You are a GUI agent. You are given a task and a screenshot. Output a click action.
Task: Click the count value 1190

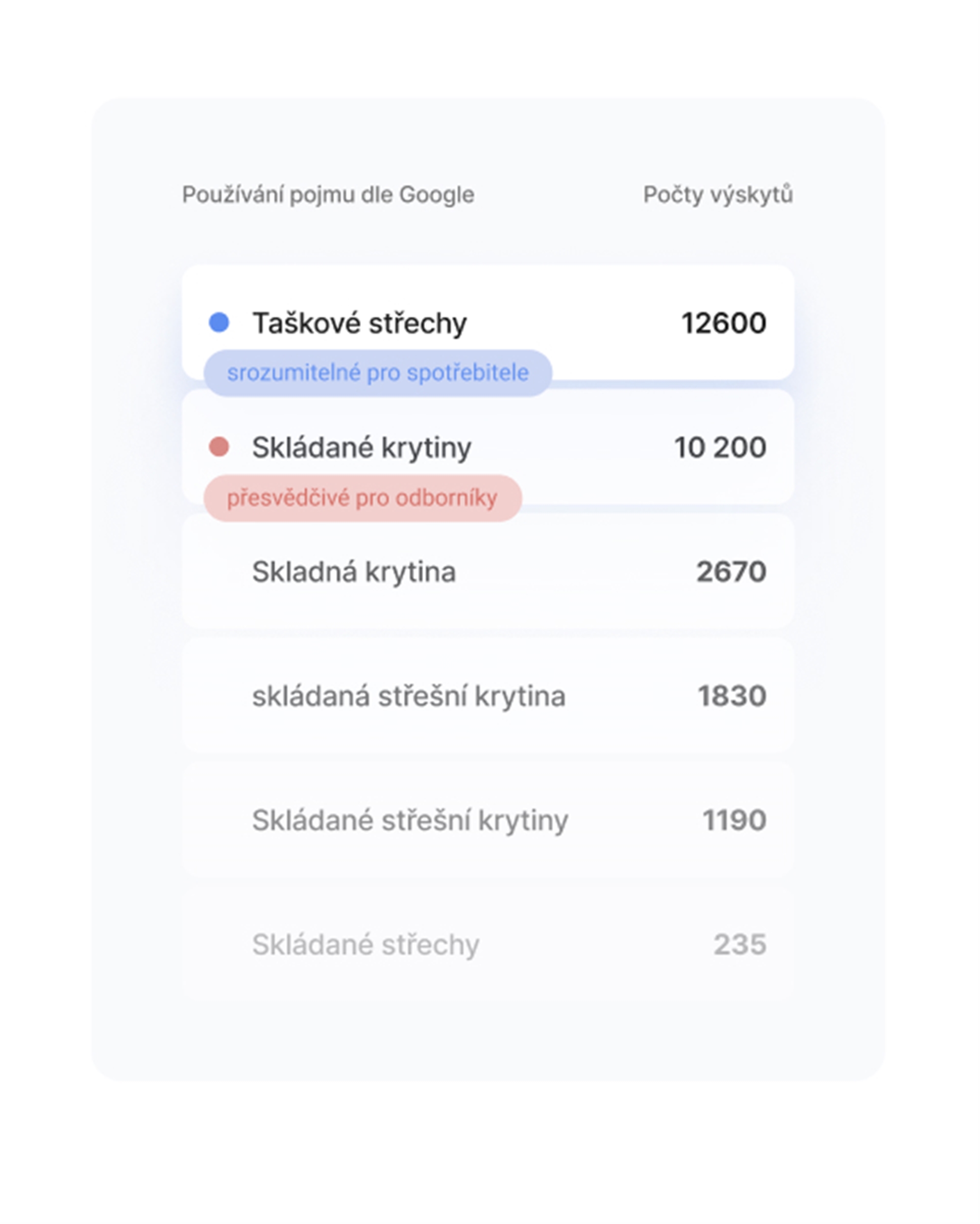[734, 821]
